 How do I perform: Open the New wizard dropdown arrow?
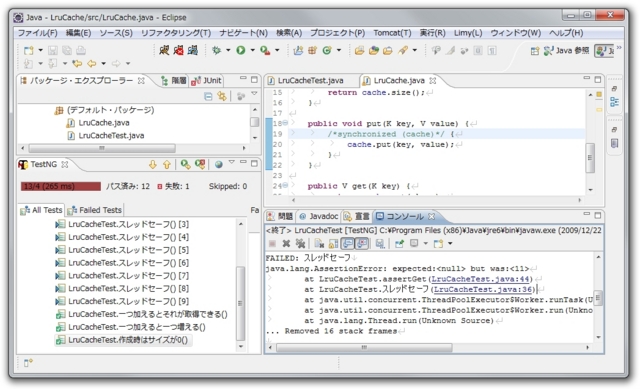(40, 51)
